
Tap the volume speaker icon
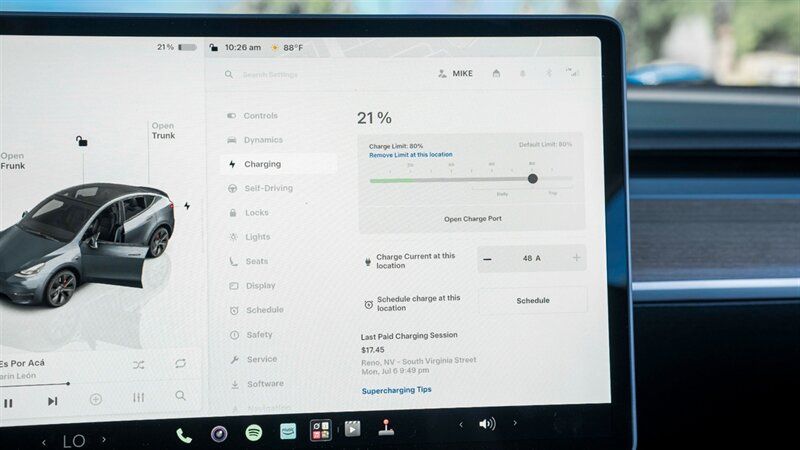pos(487,424)
